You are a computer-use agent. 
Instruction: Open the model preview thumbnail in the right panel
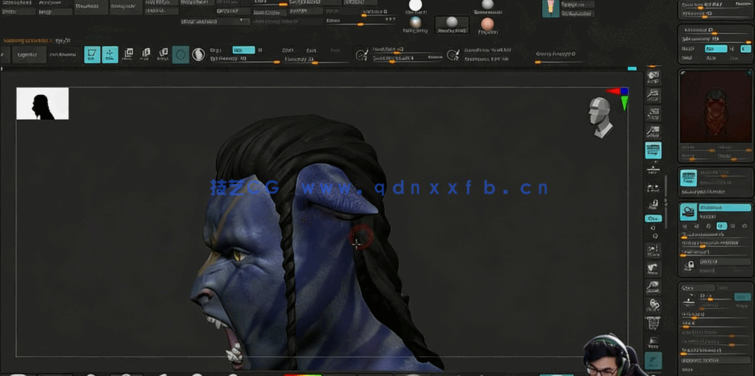715,107
